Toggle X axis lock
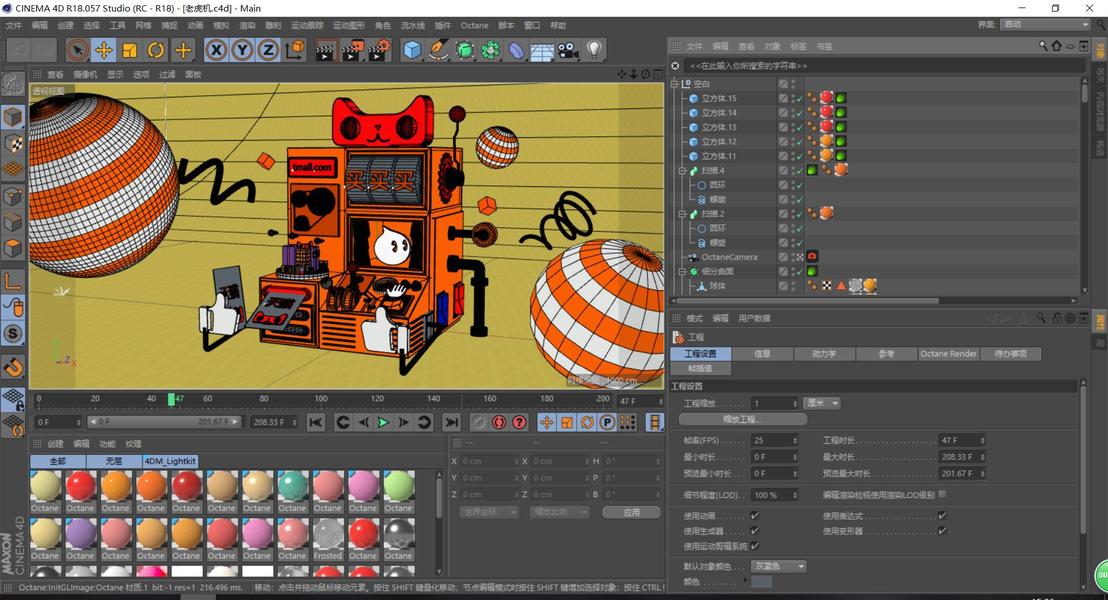The image size is (1108, 600). click(216, 50)
